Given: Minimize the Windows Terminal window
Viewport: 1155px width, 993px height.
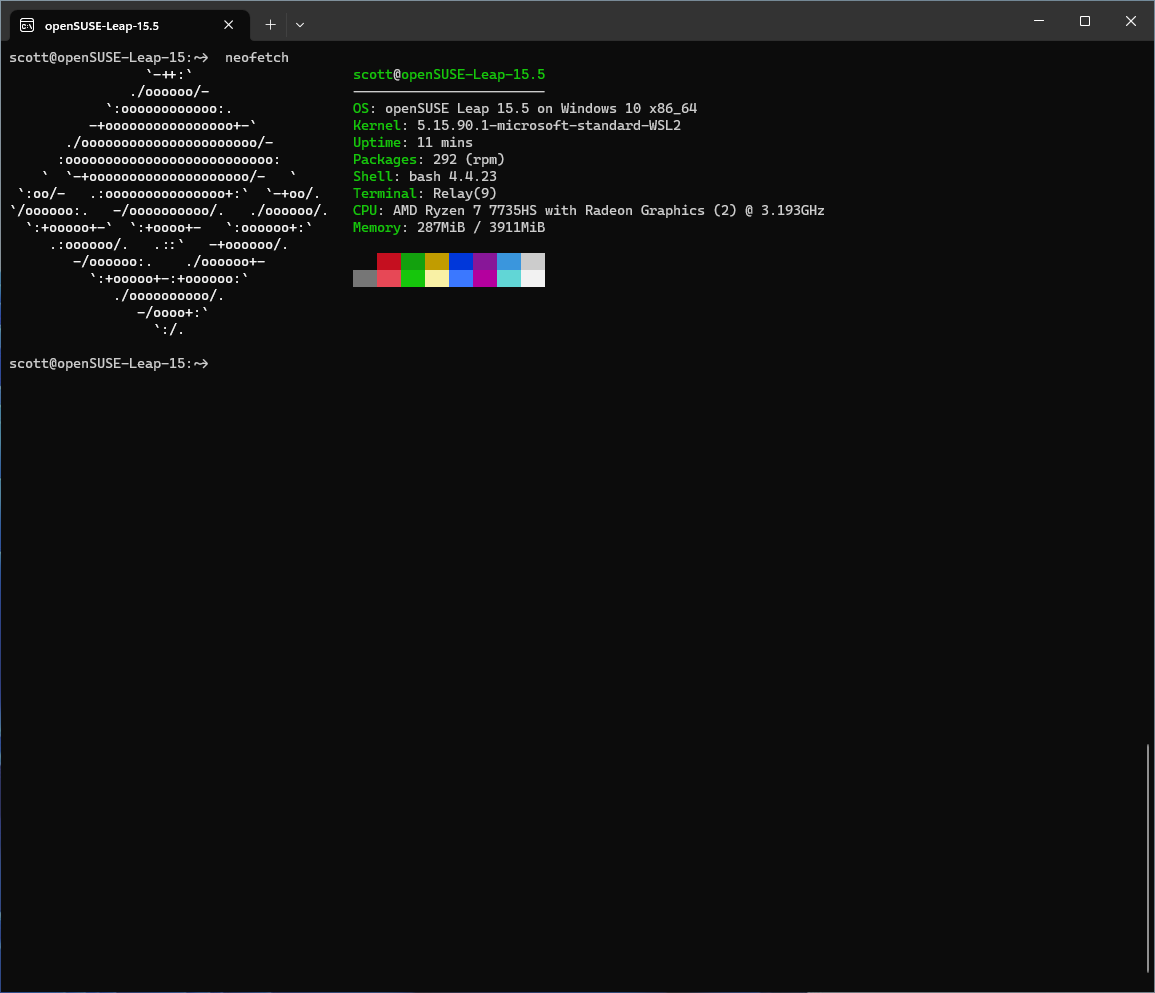Looking at the screenshot, I should point(1039,21).
